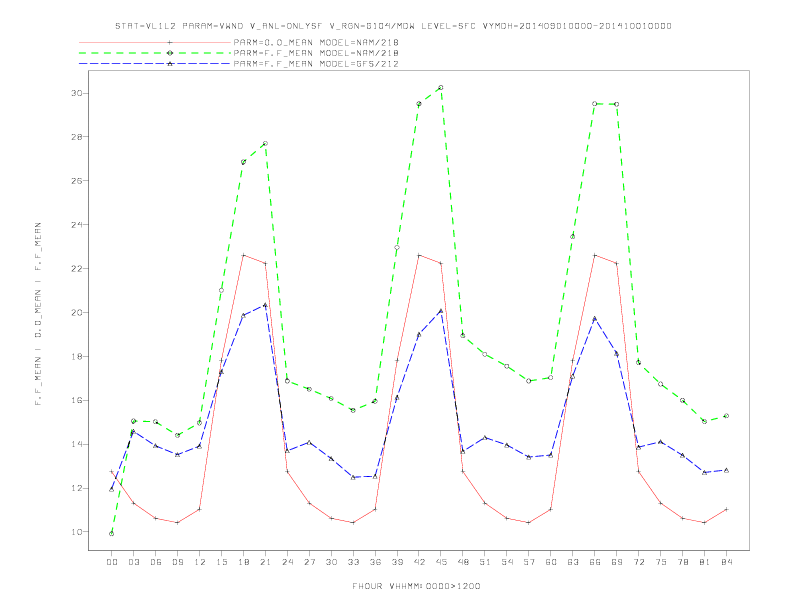Click the x-axis title FHOUR VHHMM:0000>1200
Image resolution: width=792 pixels, height=612 pixels.
[x=416, y=586]
